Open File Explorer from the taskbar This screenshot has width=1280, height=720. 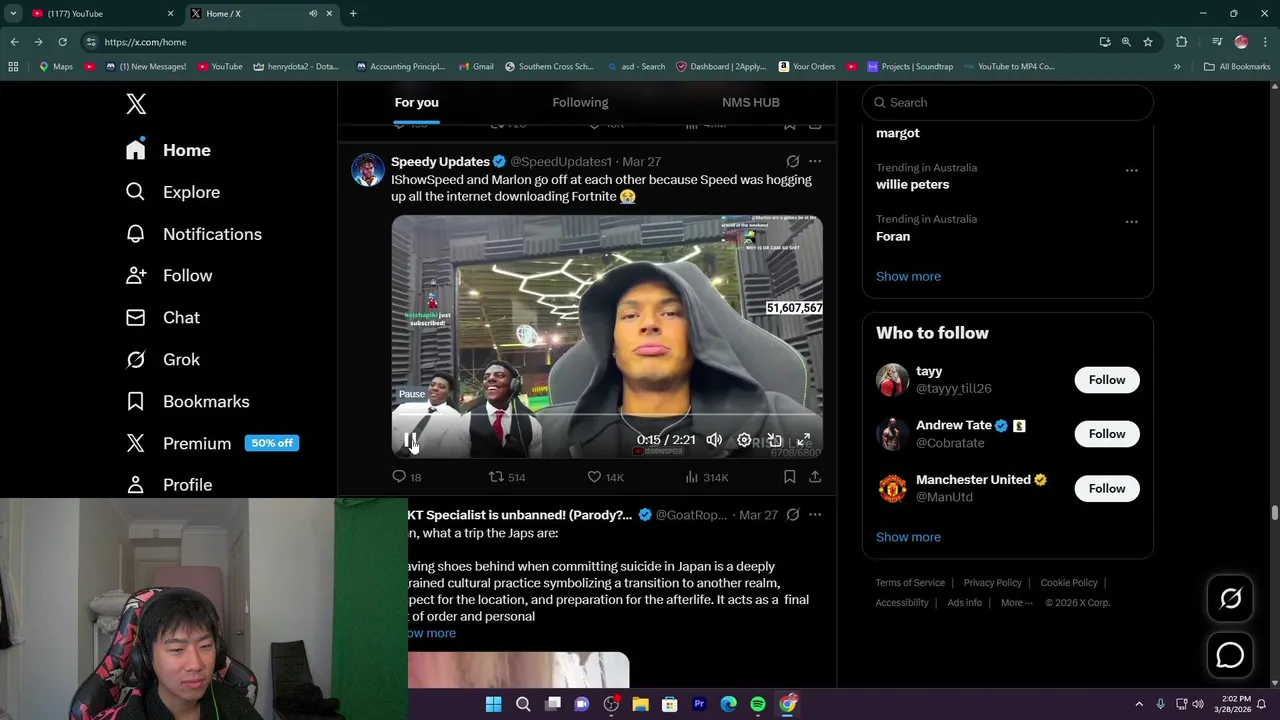[x=640, y=704]
